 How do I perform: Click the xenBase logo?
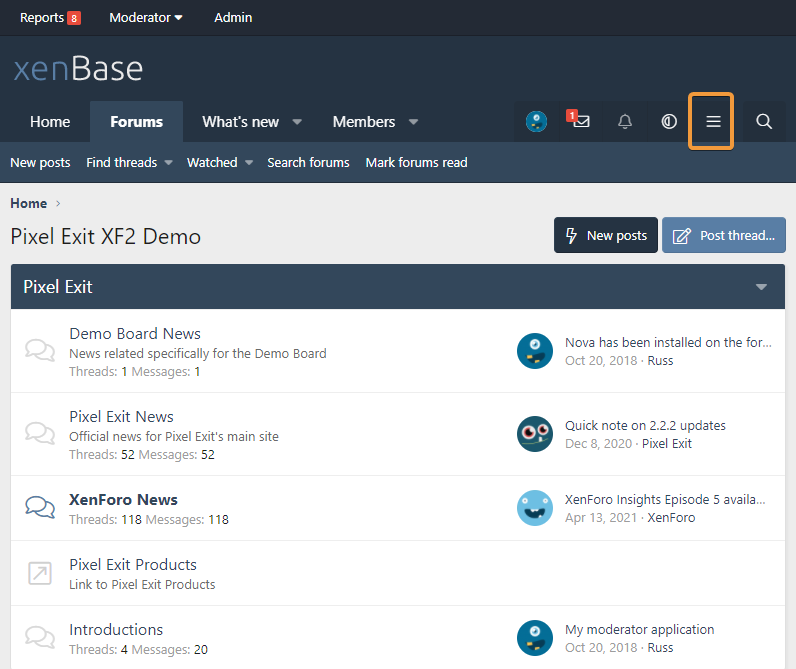pos(78,69)
